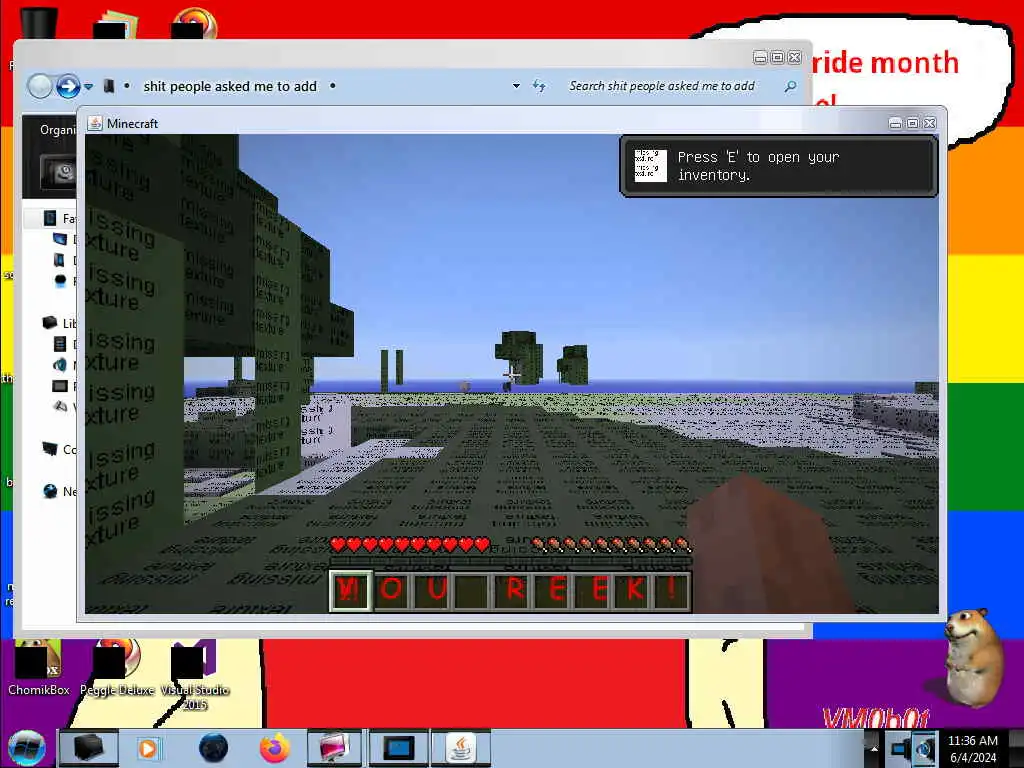
Task: Click Explorer's greyed-out back arrow button
Action: (x=40, y=86)
